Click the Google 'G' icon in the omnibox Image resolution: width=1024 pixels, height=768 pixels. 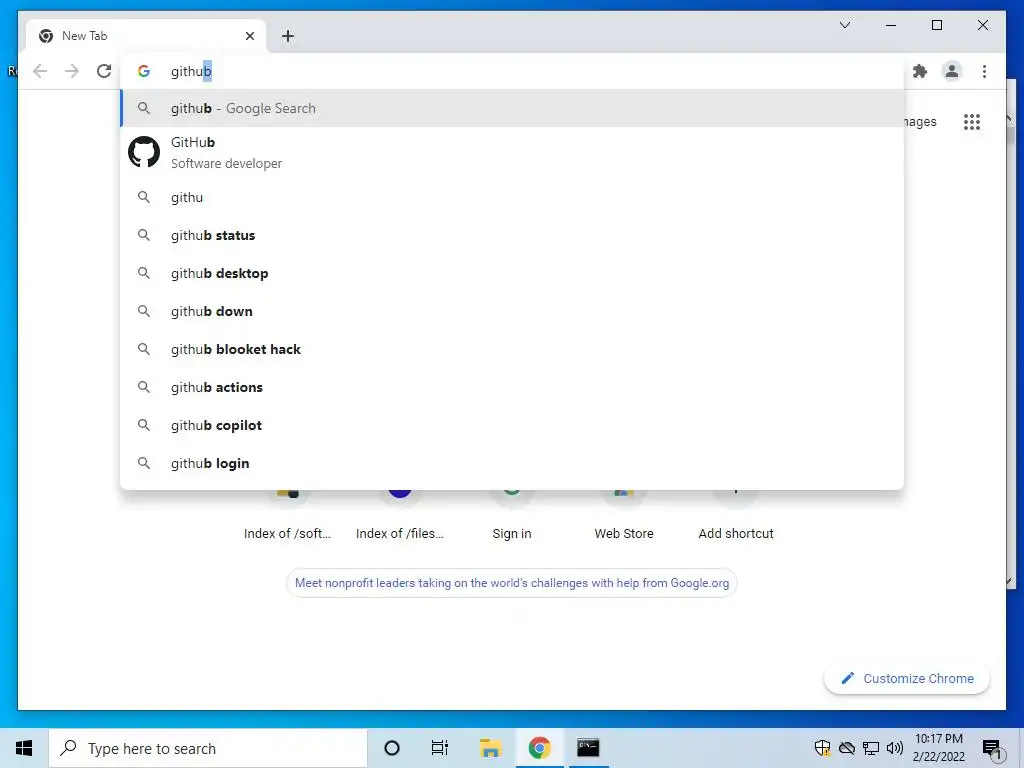tap(144, 71)
